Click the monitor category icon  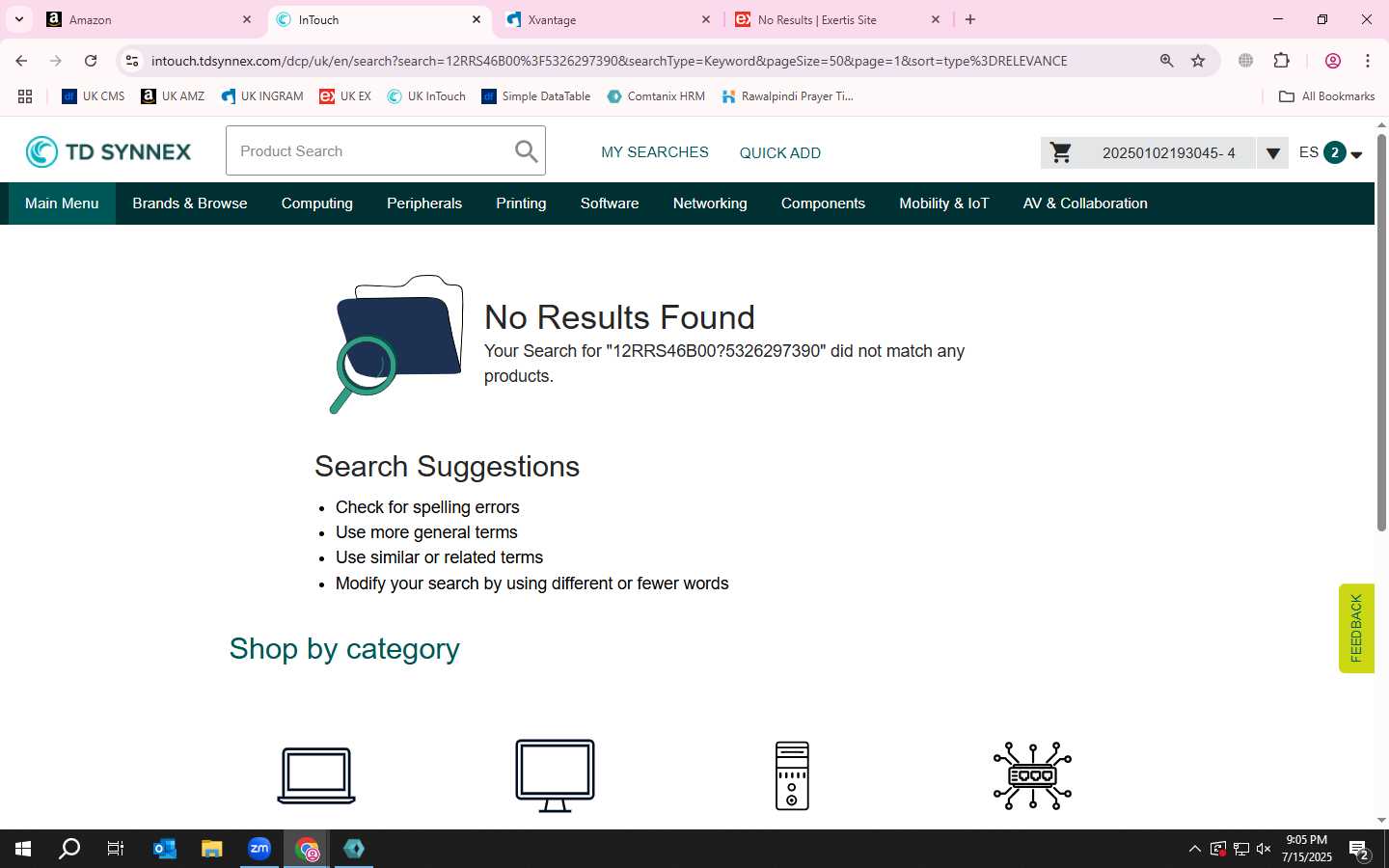[x=555, y=775]
